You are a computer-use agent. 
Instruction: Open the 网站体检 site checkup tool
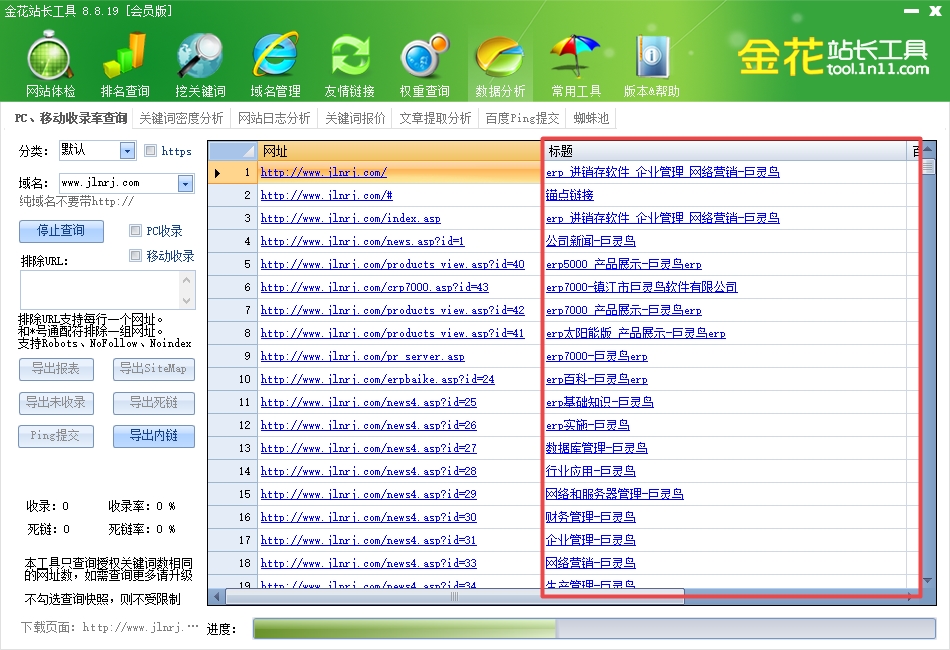(50, 63)
